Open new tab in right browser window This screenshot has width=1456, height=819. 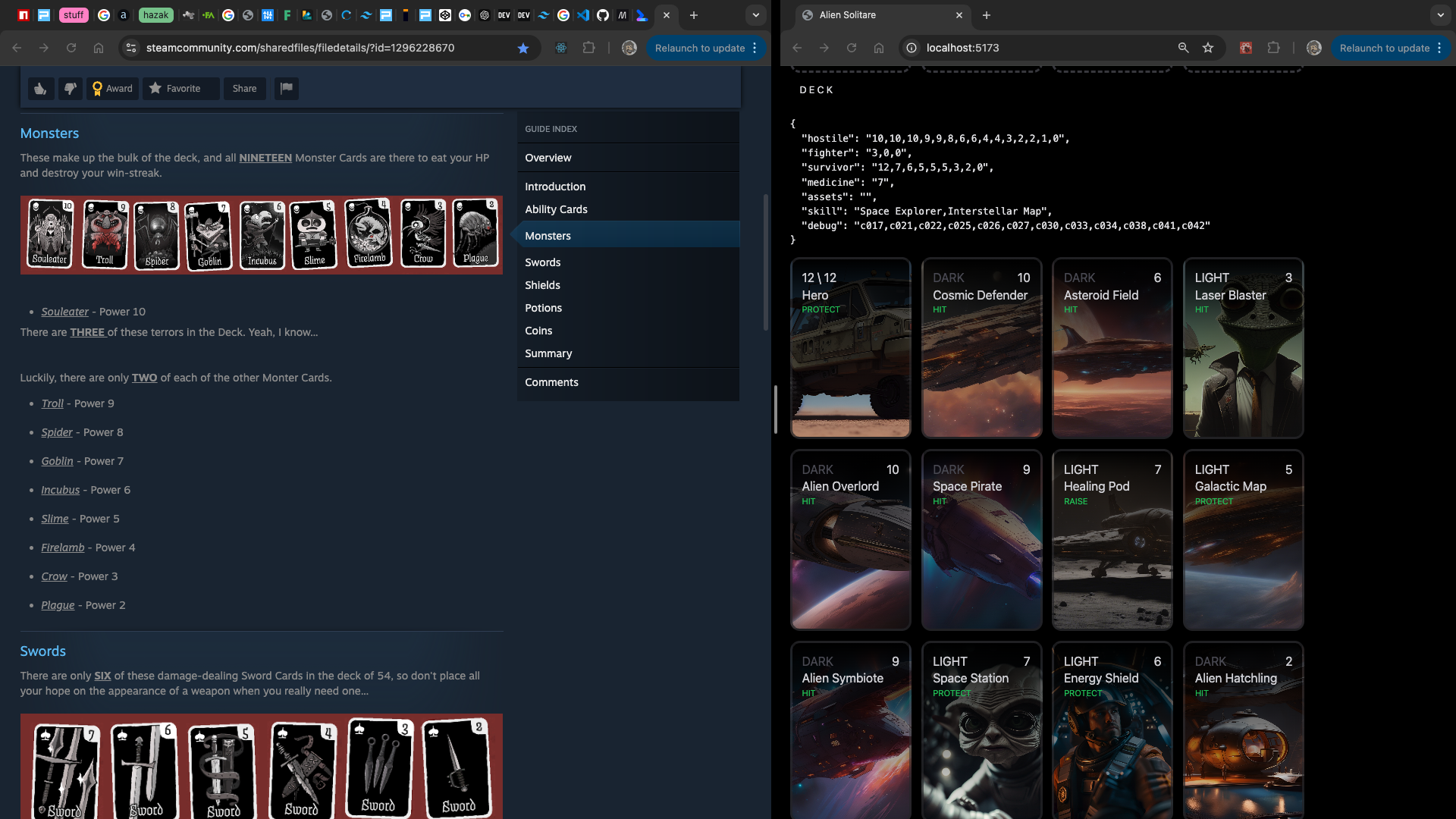987,15
